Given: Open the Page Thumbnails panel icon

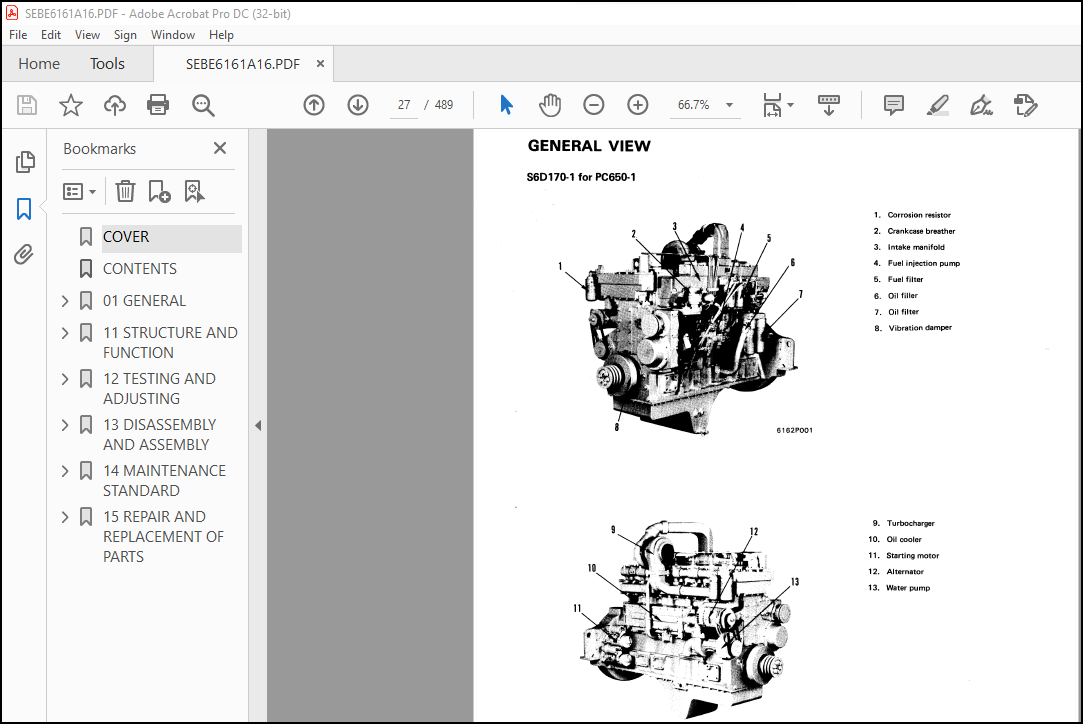Looking at the screenshot, I should coord(25,162).
